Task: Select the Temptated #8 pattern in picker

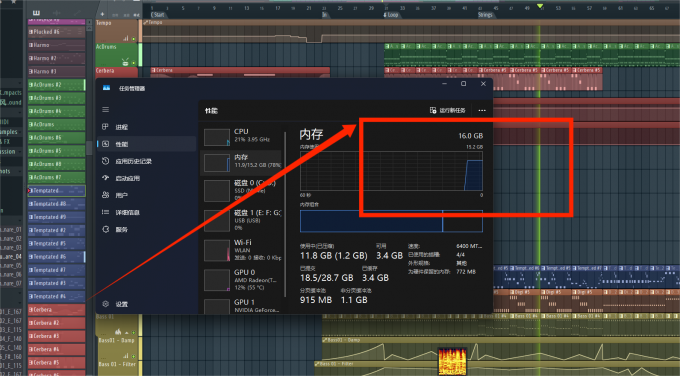Action: (x=56, y=204)
